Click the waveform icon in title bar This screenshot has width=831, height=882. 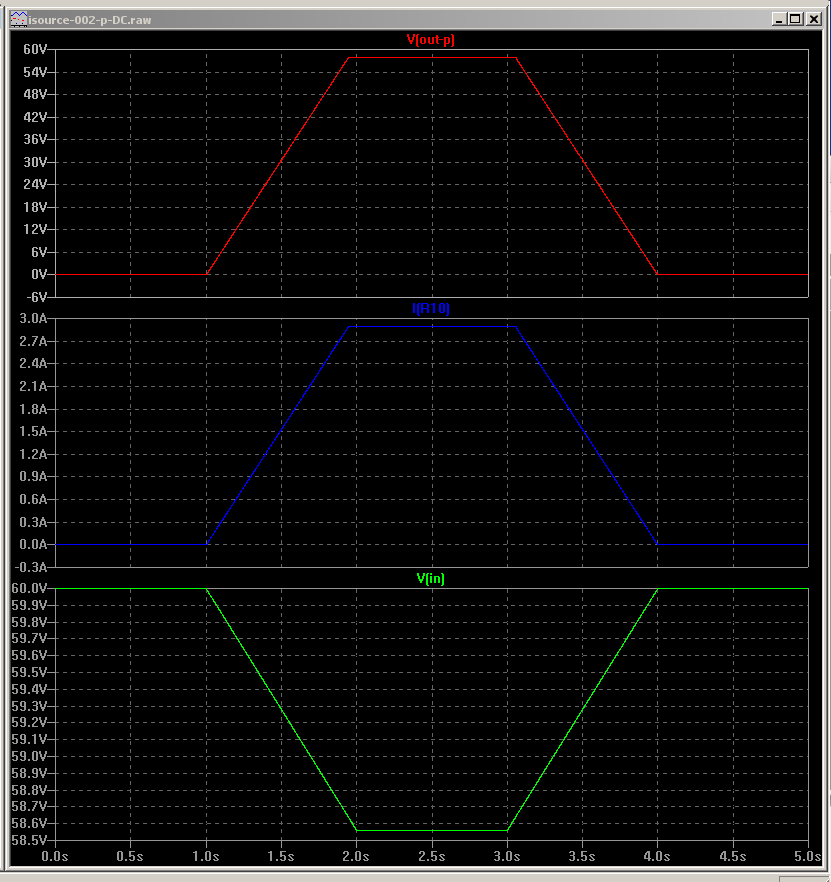(x=19, y=19)
